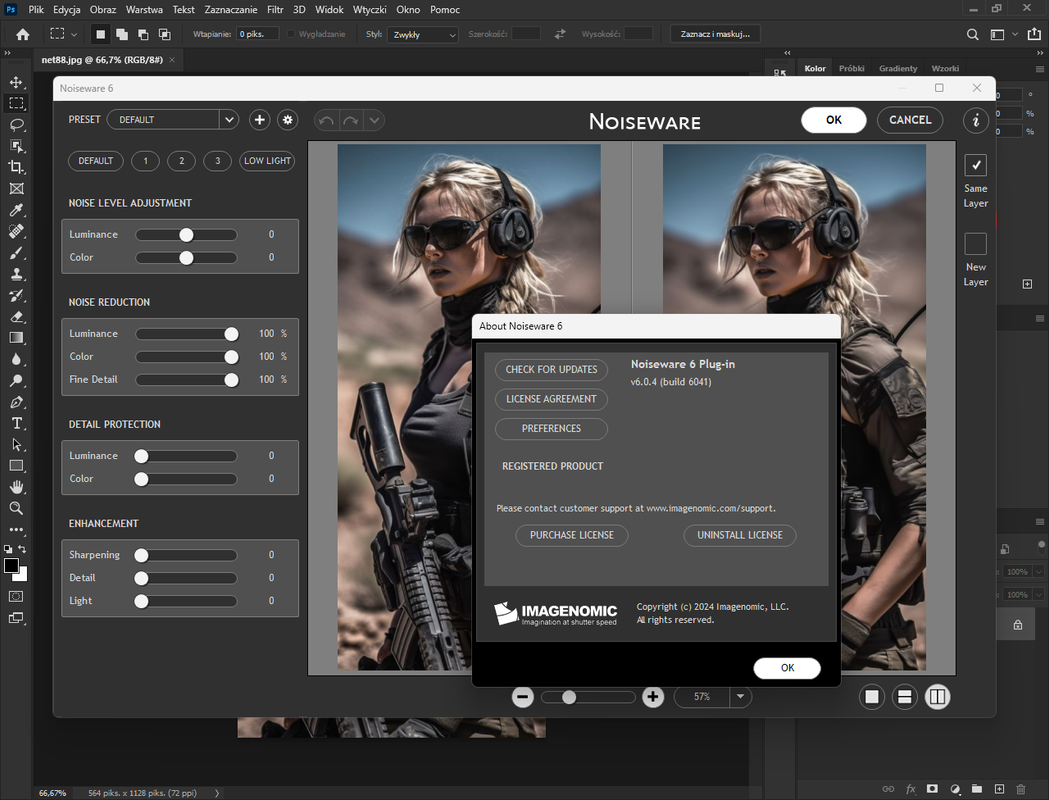Open the Plik menu
Screen dimensions: 1049x800
point(36,9)
